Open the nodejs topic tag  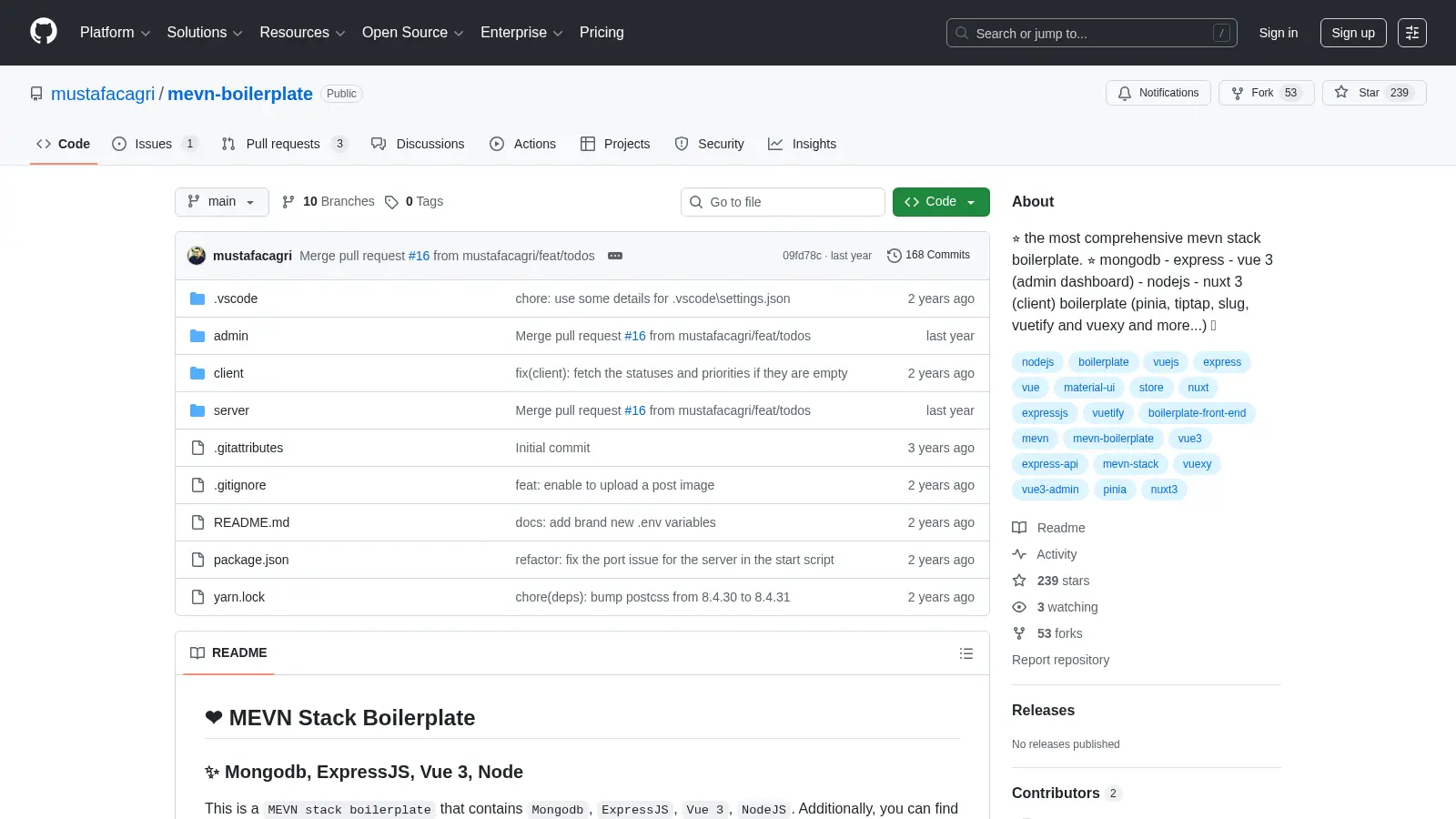click(x=1037, y=362)
